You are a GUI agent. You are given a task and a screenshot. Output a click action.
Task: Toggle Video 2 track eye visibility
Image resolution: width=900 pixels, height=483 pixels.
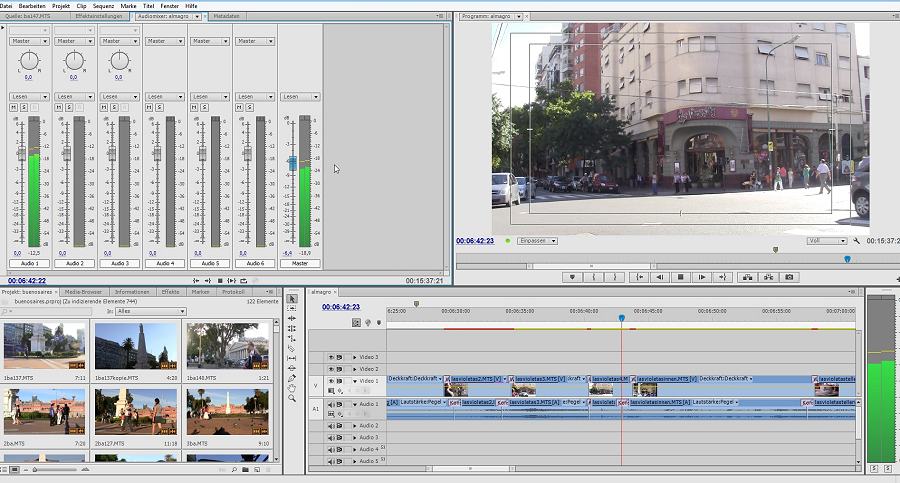(331, 369)
